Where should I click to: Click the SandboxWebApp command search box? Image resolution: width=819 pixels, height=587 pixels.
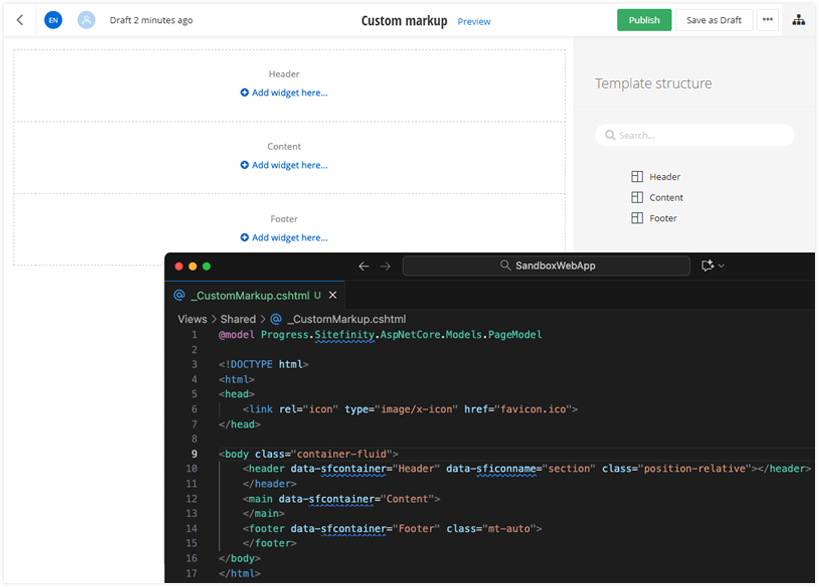[546, 266]
